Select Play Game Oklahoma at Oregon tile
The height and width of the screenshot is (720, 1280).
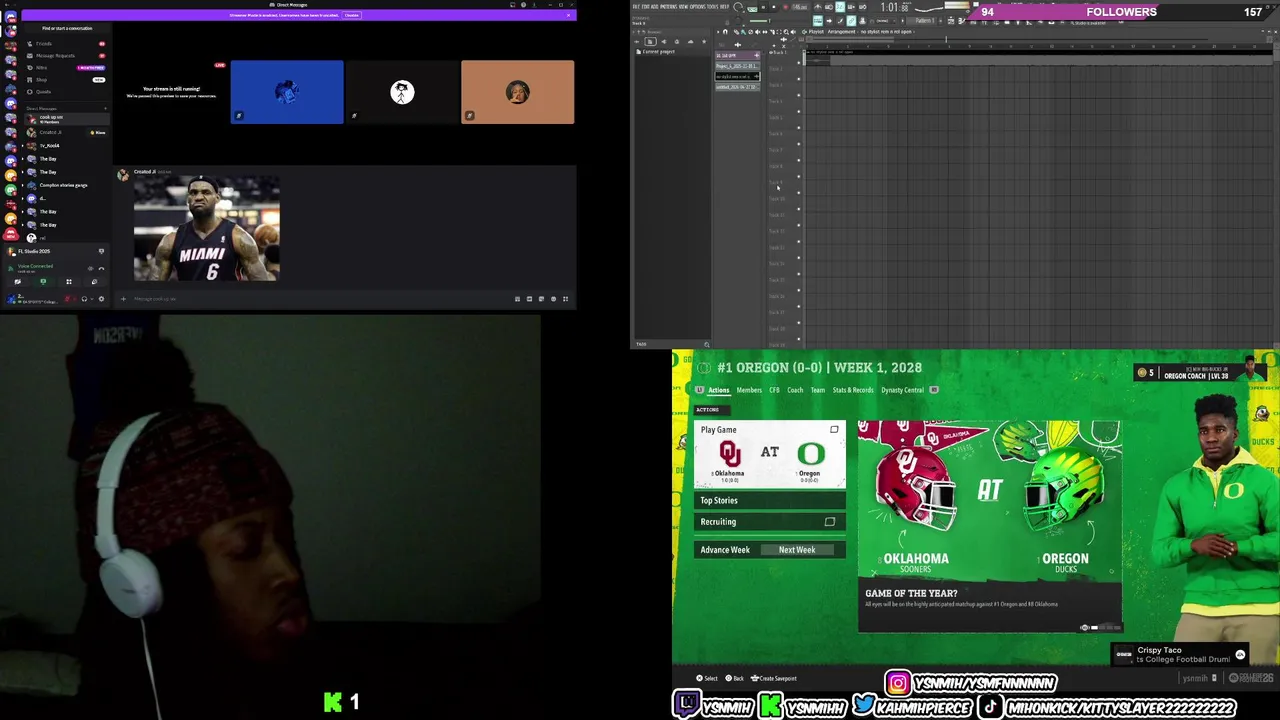[x=770, y=454]
